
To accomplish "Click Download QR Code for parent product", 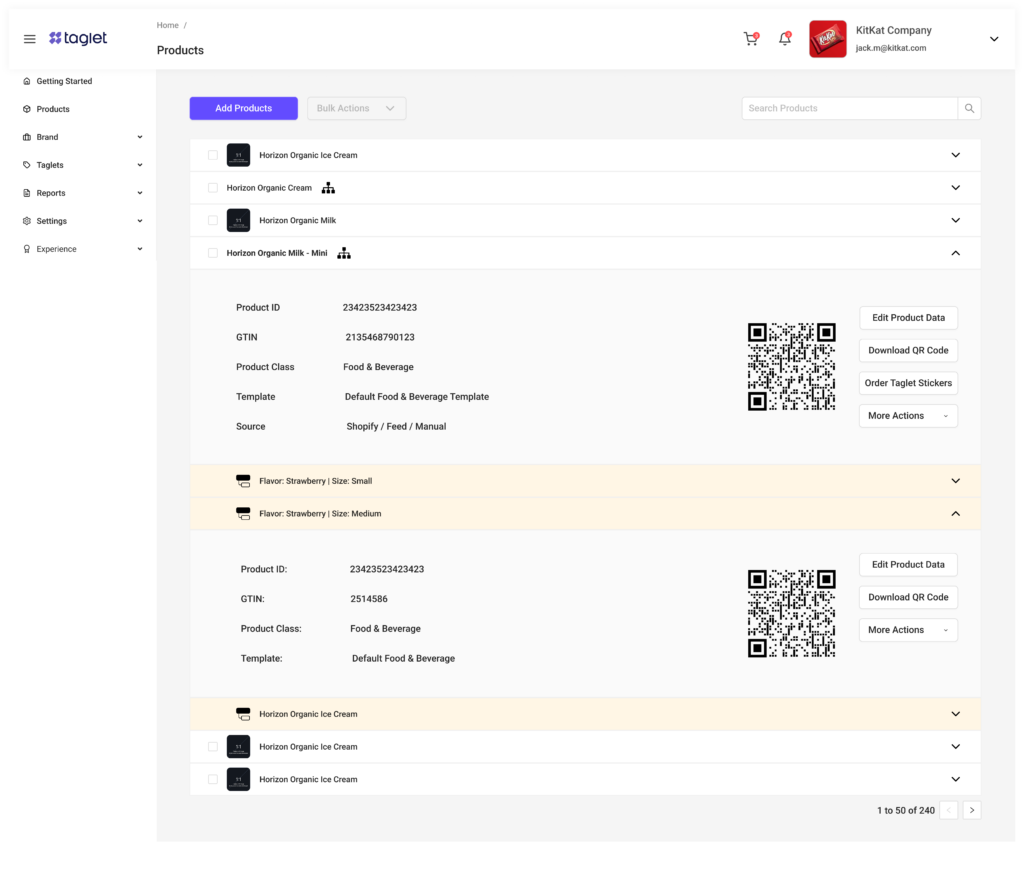I will pyautogui.click(x=908, y=351).
